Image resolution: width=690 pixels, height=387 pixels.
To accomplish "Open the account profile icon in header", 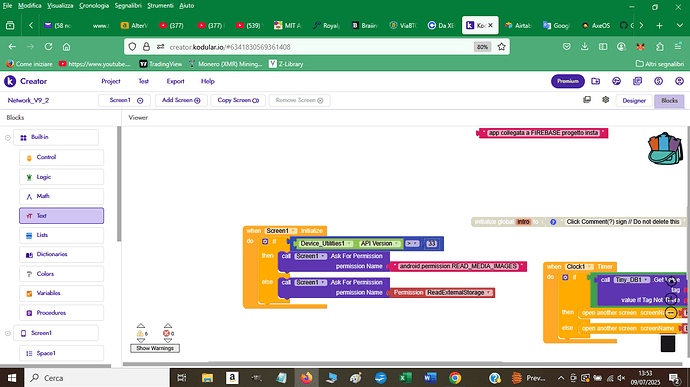I will (679, 81).
